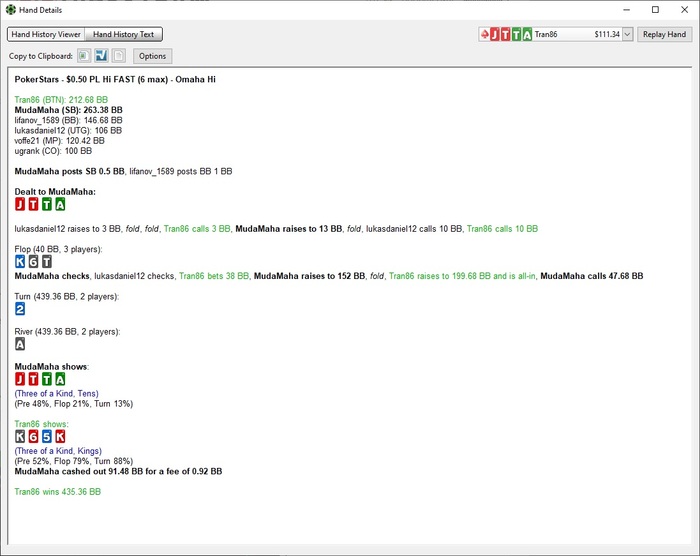Switch to the Hand History Viewer tab
700x556 pixels.
pyautogui.click(x=46, y=34)
